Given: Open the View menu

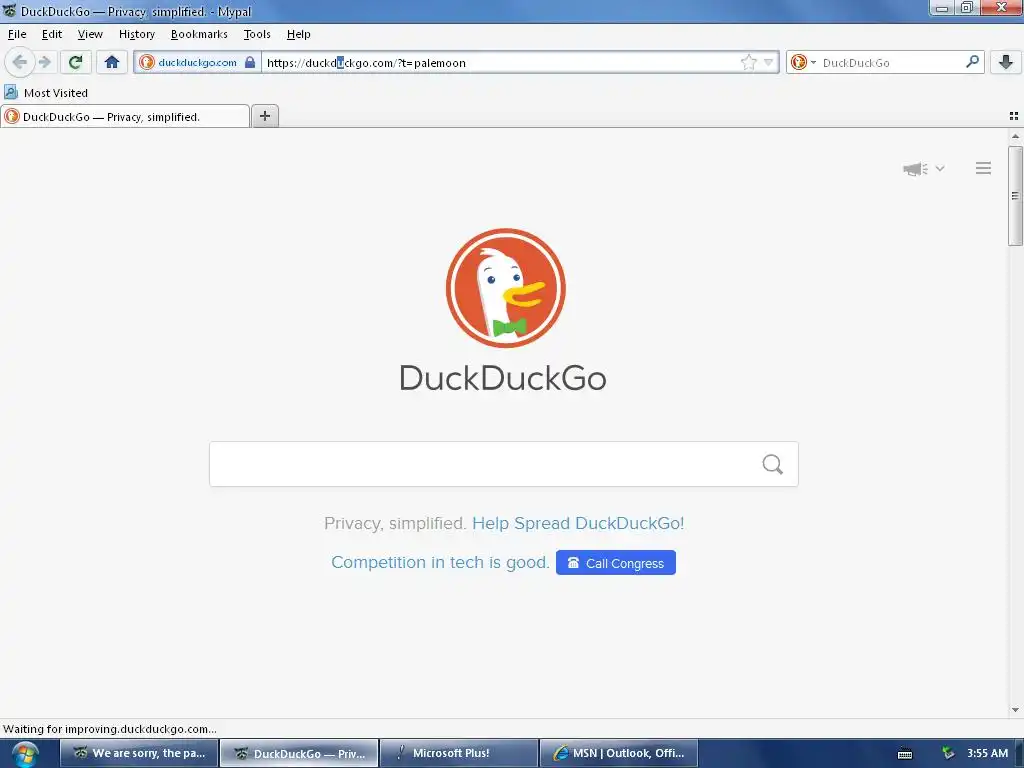Looking at the screenshot, I should [90, 34].
